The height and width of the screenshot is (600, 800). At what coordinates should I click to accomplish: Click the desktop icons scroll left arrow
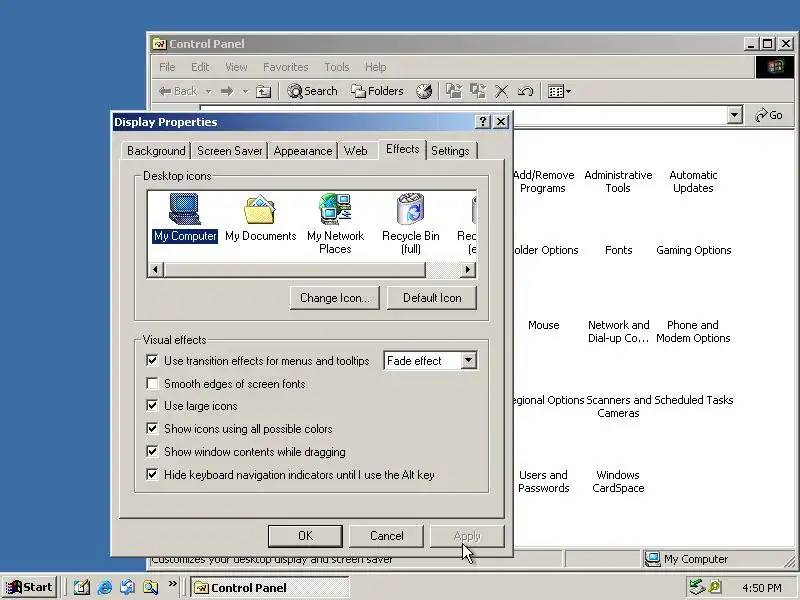tap(156, 269)
